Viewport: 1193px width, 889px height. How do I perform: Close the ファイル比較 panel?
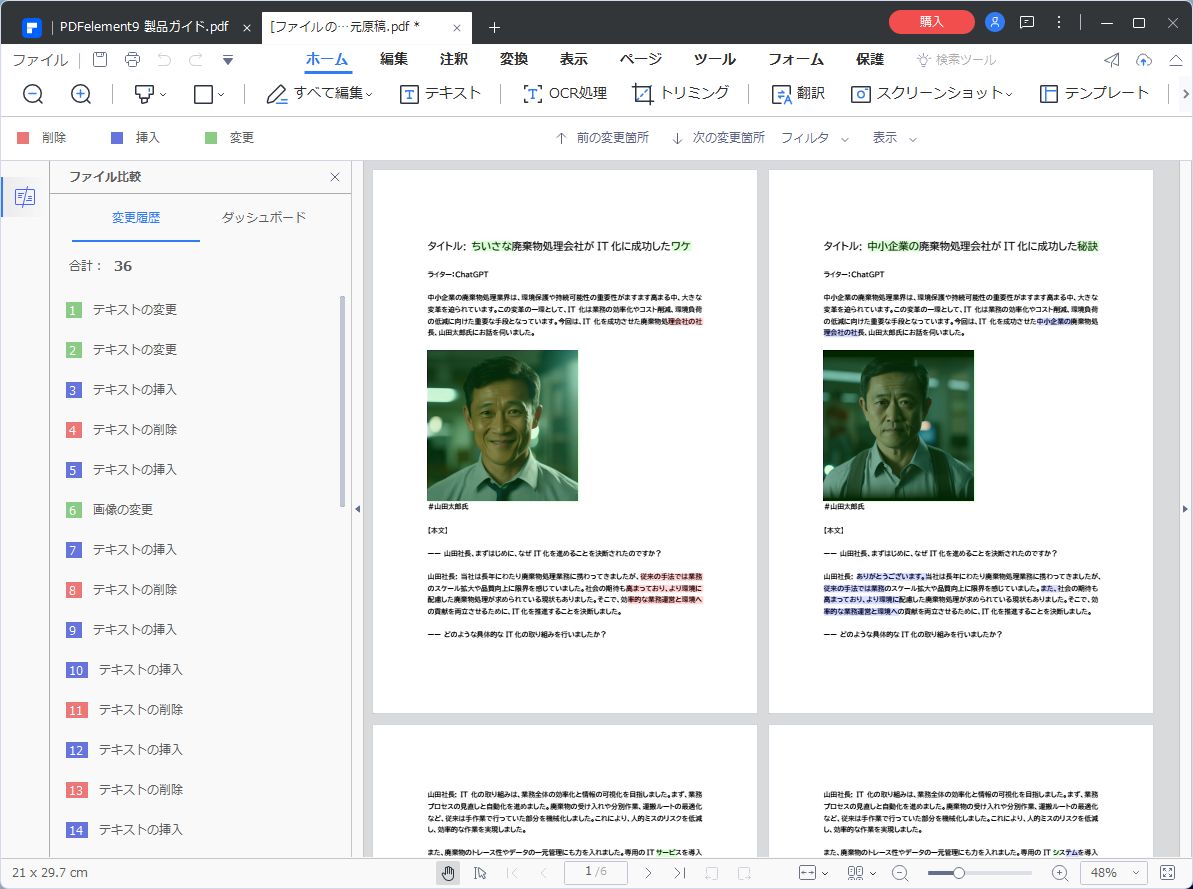click(x=335, y=176)
